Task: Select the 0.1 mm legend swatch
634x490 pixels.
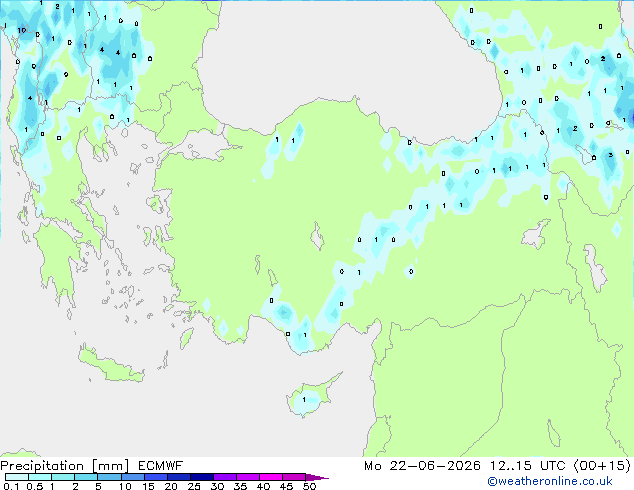Action: (17, 477)
